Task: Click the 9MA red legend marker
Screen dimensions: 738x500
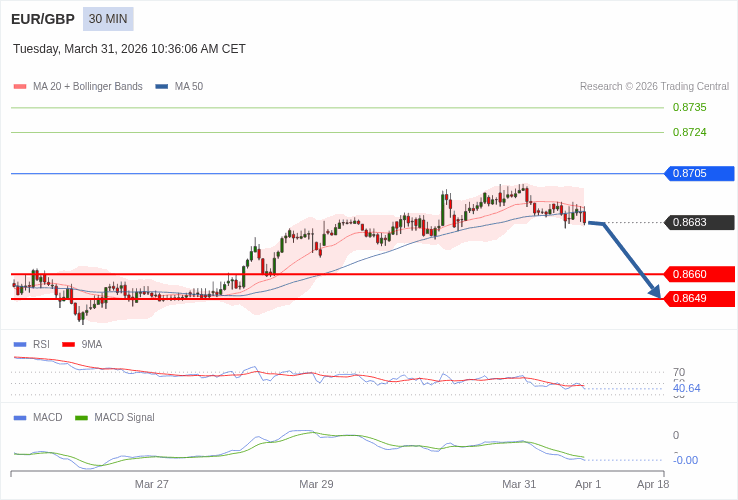Action: tap(69, 345)
